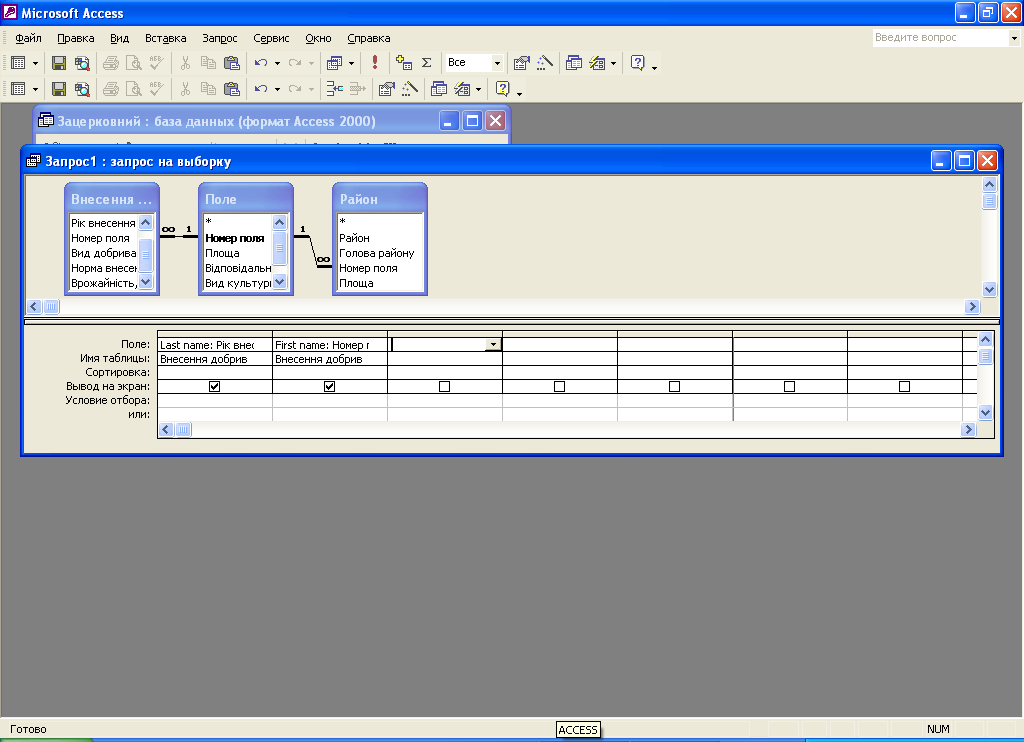
Task: Run the query with the red exclamation icon
Action: click(x=375, y=63)
